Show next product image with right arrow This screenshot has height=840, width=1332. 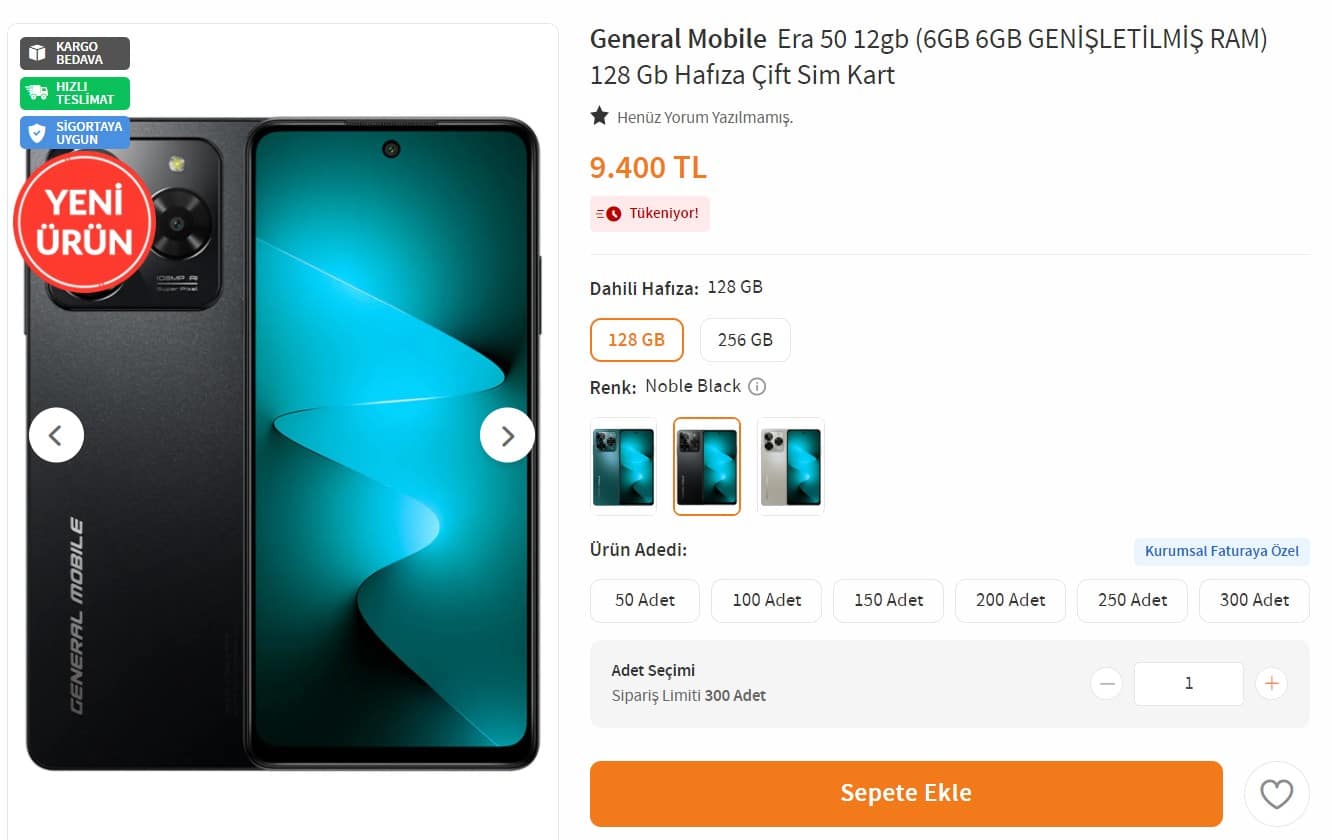pyautogui.click(x=507, y=435)
